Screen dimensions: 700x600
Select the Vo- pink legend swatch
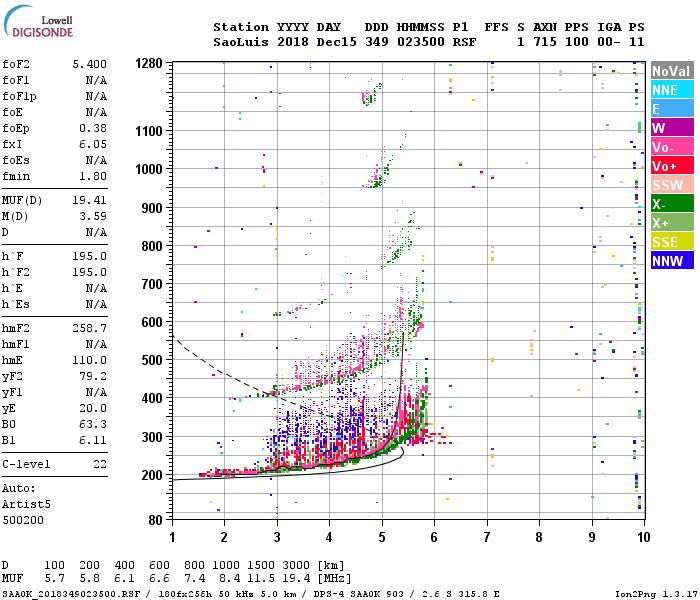[x=672, y=147]
